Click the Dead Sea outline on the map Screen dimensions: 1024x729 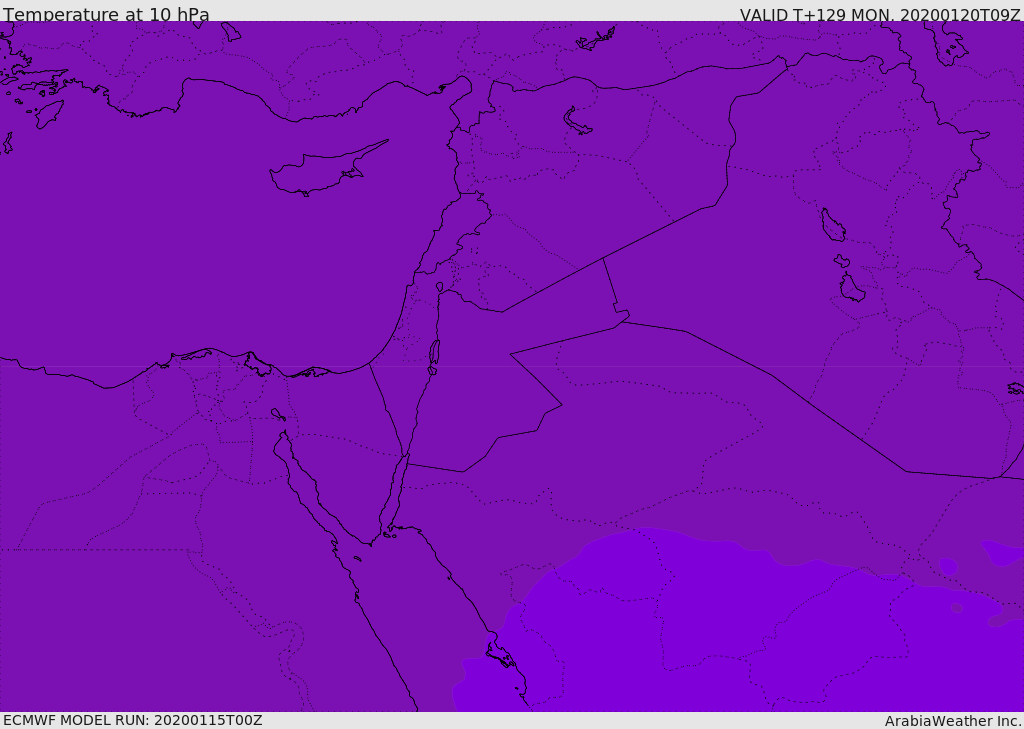coord(434,357)
